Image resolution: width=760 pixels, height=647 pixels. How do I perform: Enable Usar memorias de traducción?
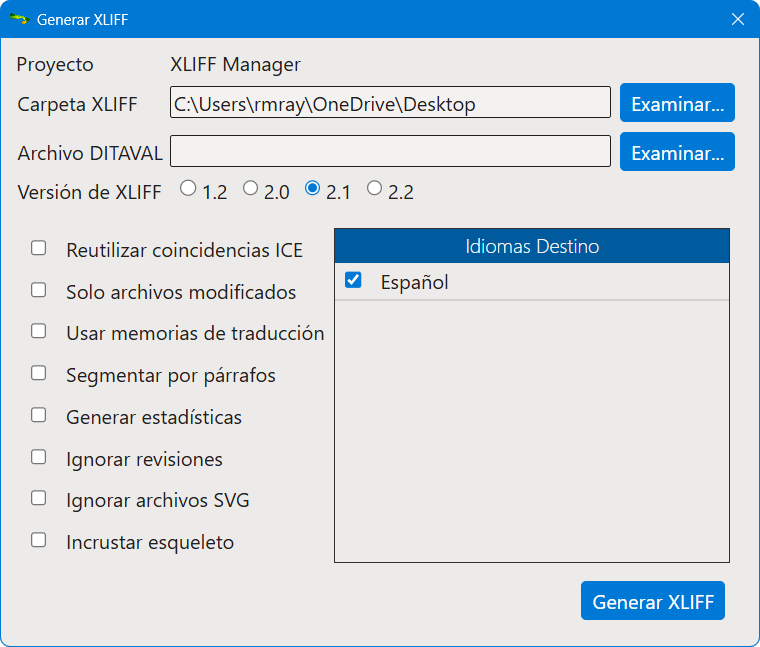point(39,331)
